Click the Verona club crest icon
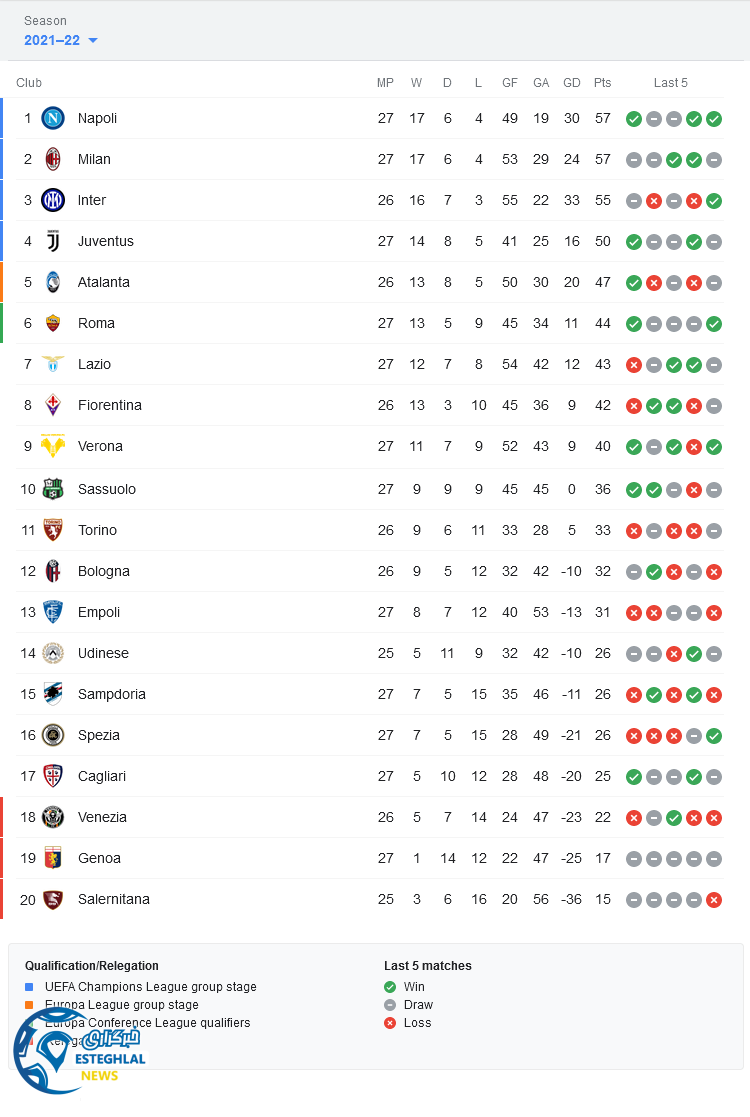 (x=53, y=446)
